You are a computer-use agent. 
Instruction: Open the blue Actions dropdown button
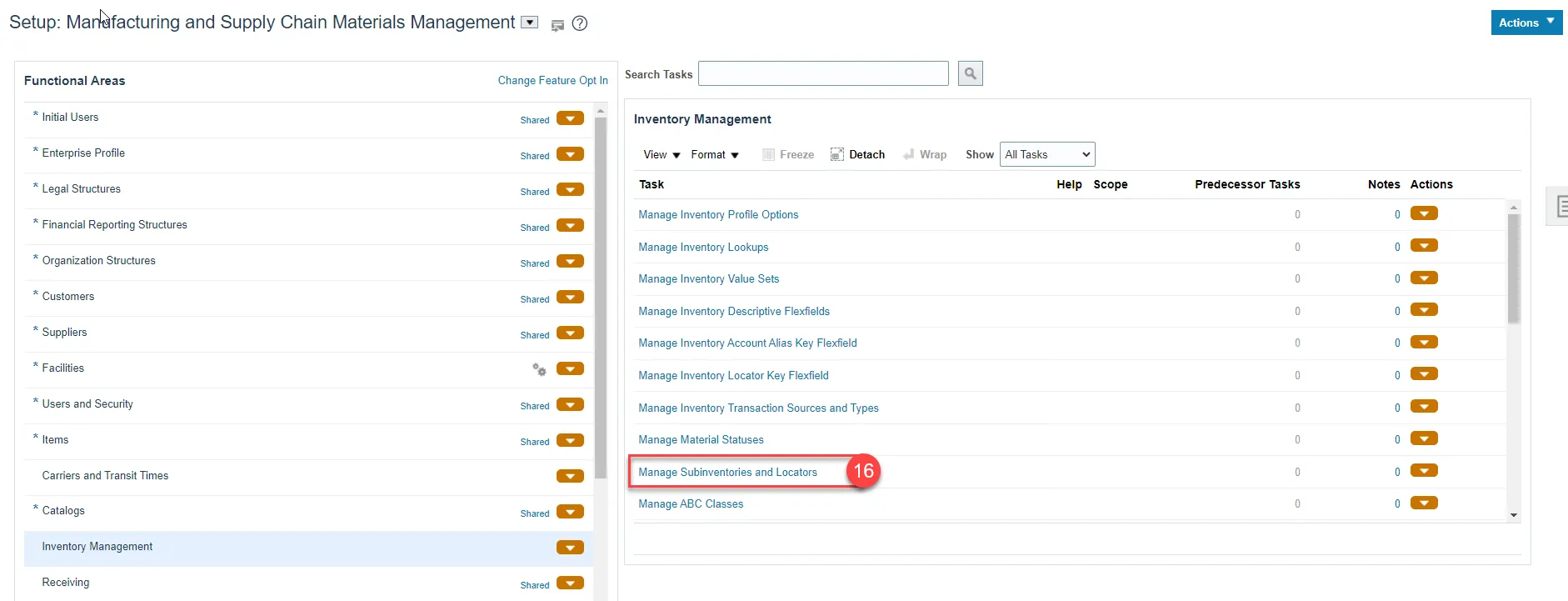coord(1526,23)
